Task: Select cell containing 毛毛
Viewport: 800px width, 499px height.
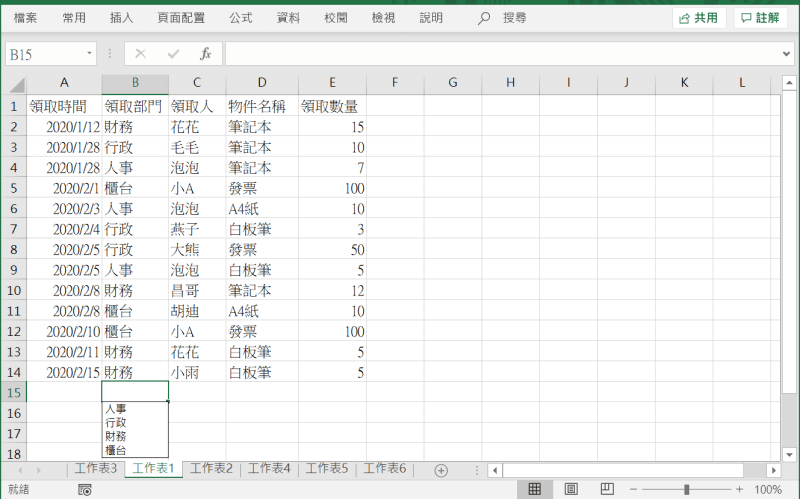Action: click(x=197, y=147)
